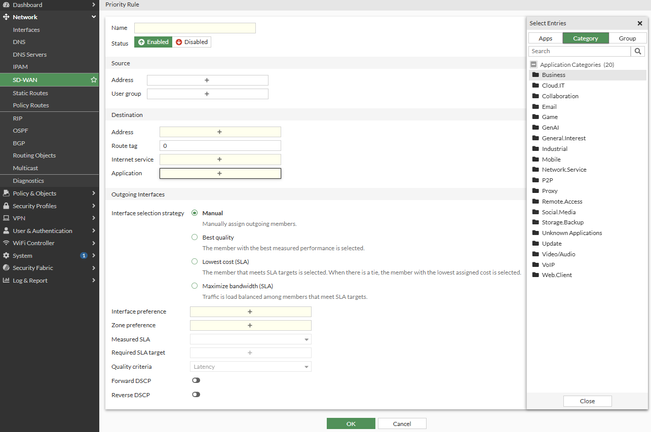The image size is (651, 432).
Task: Toggle the Forward DSCP switch
Action: click(x=196, y=380)
